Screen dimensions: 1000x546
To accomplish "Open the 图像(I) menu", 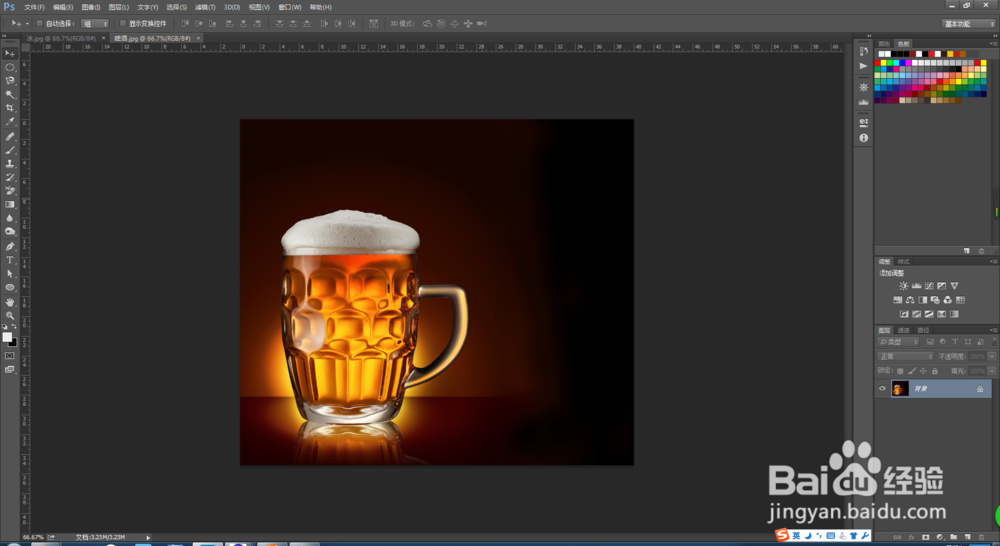I will (91, 7).
